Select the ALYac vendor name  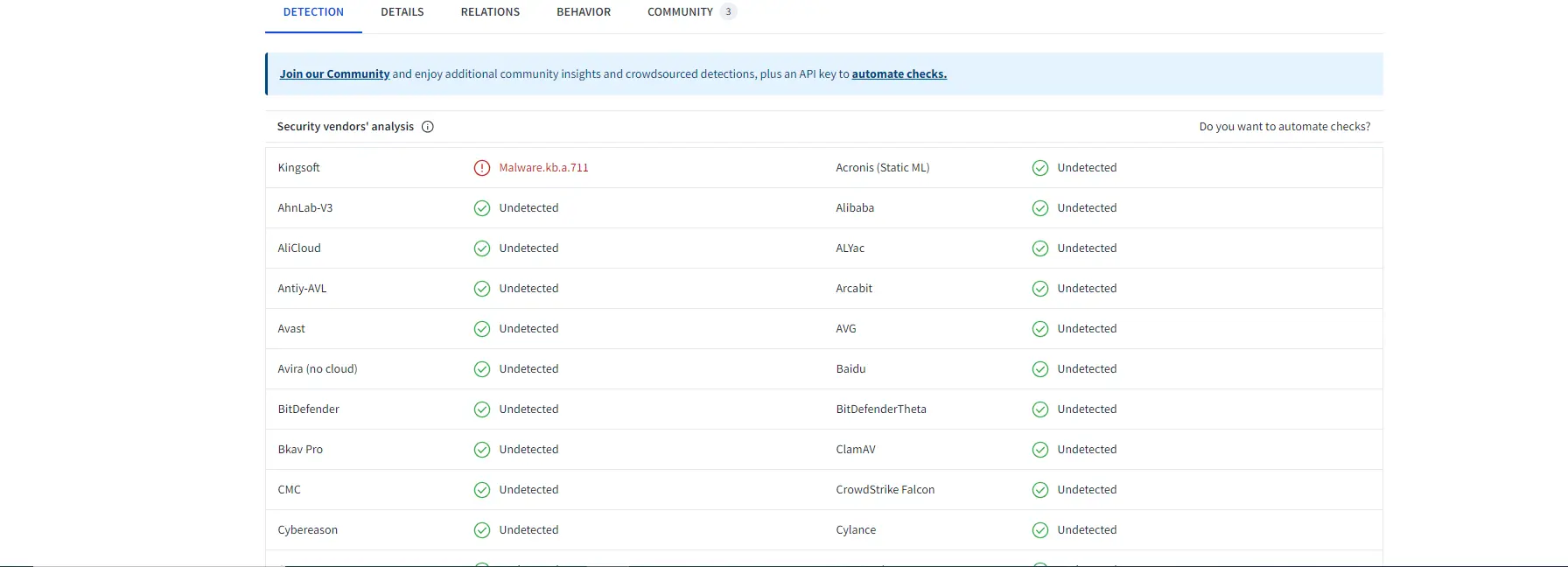(x=850, y=248)
